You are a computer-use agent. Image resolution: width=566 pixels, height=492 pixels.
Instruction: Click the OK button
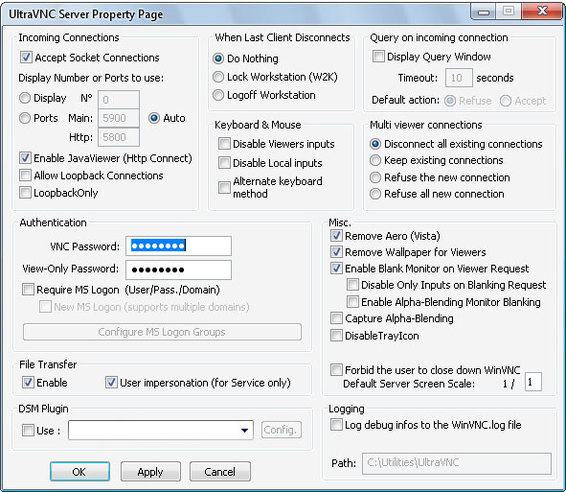80,471
